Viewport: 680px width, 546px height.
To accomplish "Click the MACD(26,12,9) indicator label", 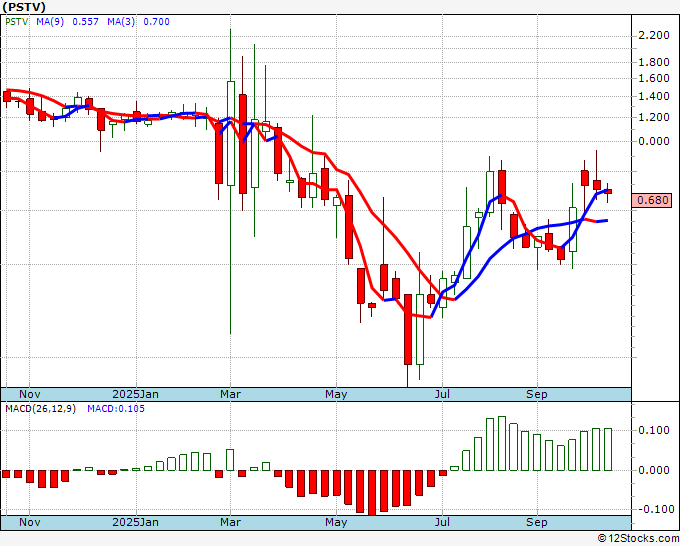I will pos(39,409).
